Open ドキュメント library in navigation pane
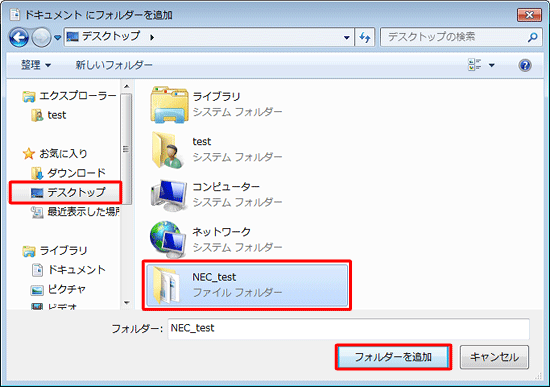This screenshot has width=550, height=387. point(69,269)
